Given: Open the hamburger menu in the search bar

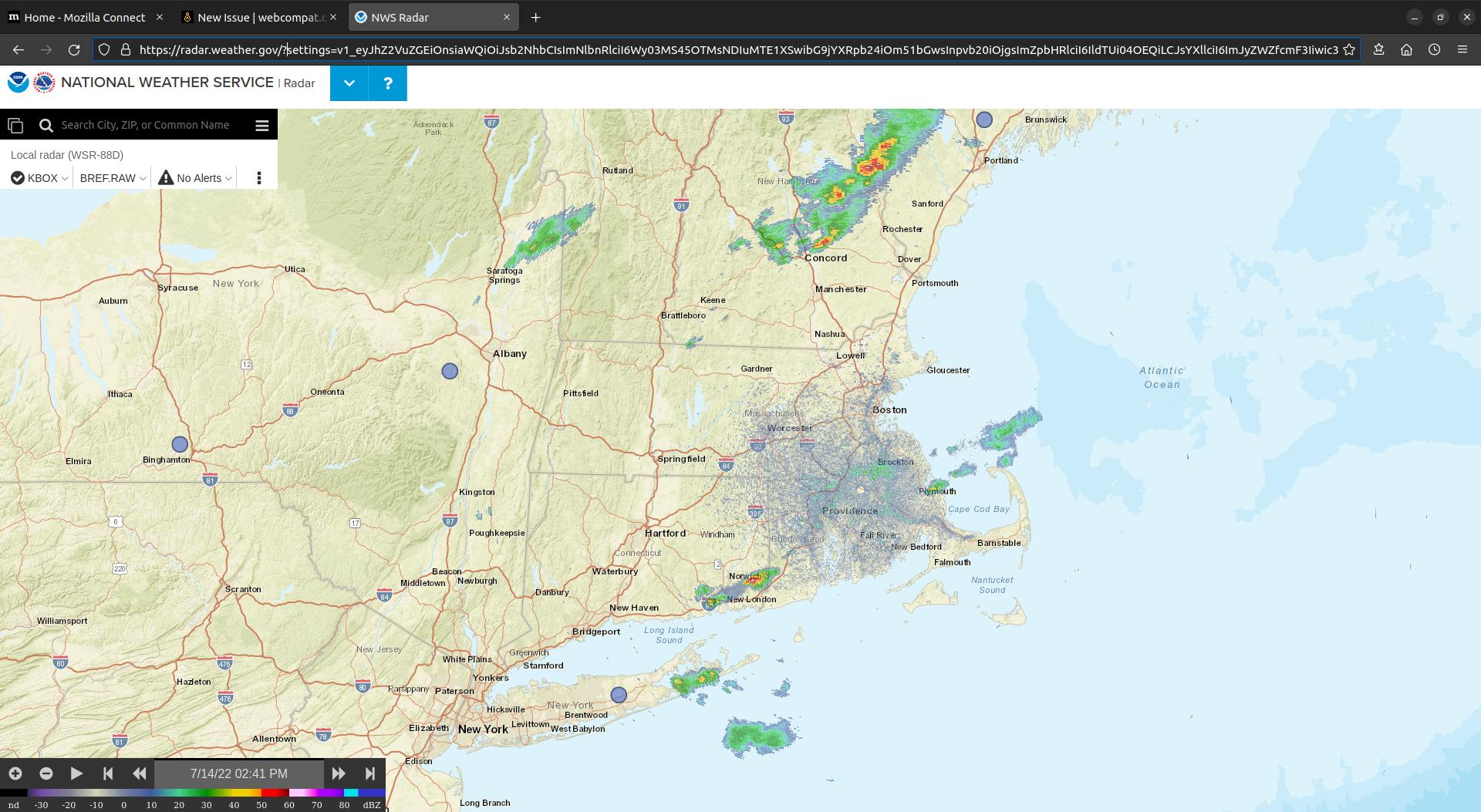Looking at the screenshot, I should coord(262,124).
